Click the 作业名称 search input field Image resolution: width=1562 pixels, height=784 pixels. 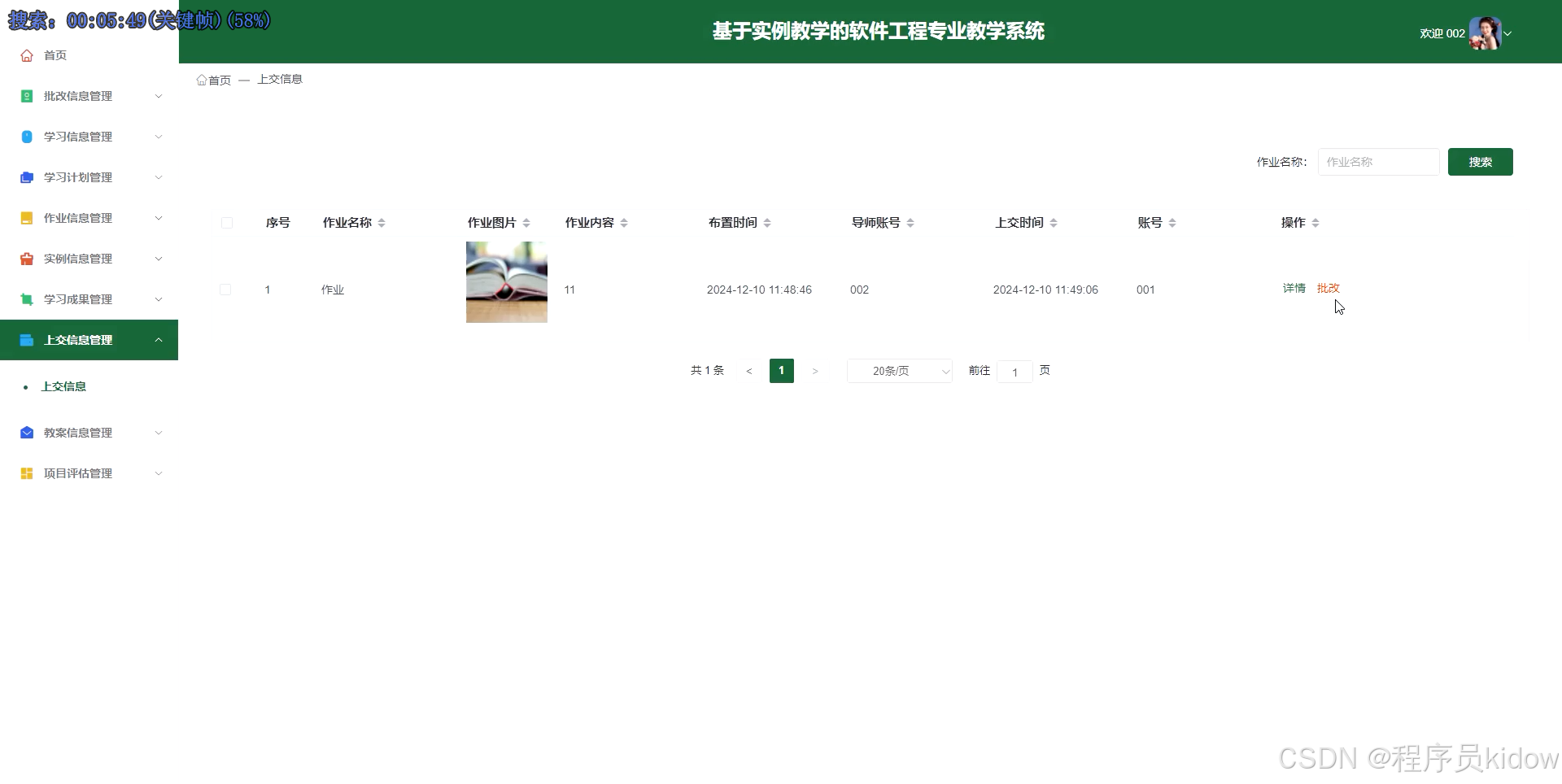pyautogui.click(x=1378, y=162)
